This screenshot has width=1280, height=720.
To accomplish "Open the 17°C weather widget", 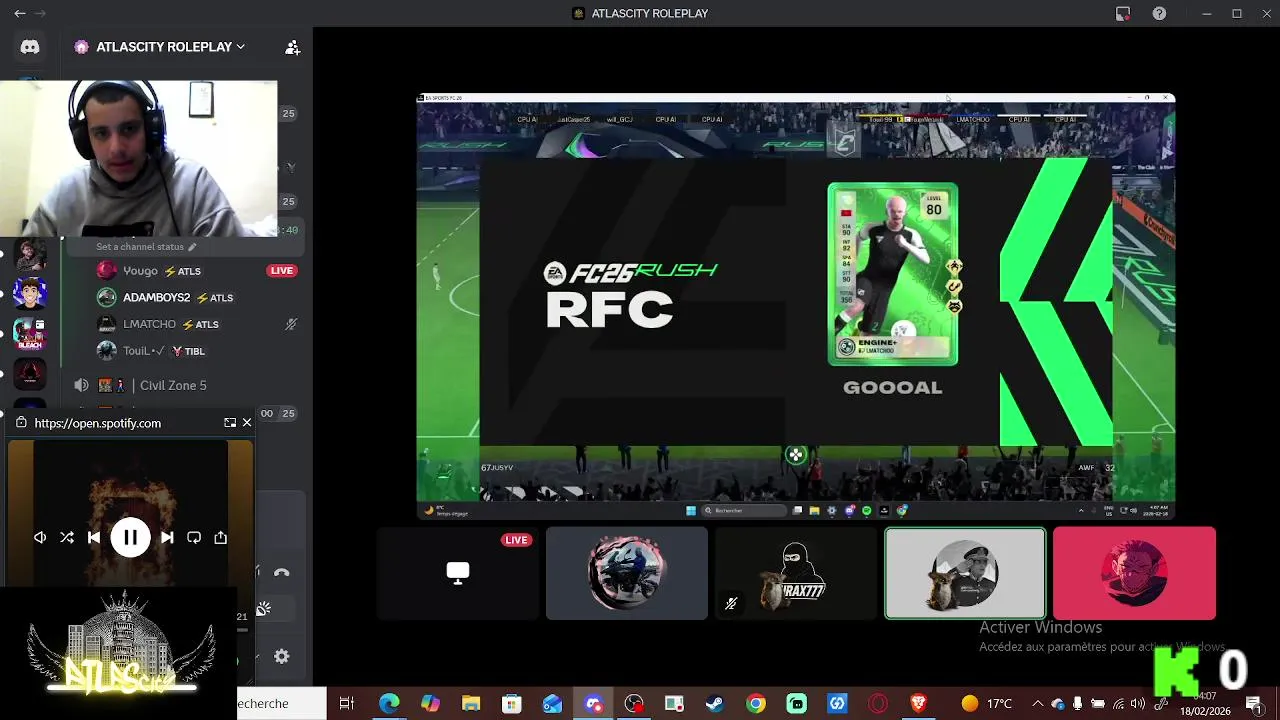I will click(987, 704).
